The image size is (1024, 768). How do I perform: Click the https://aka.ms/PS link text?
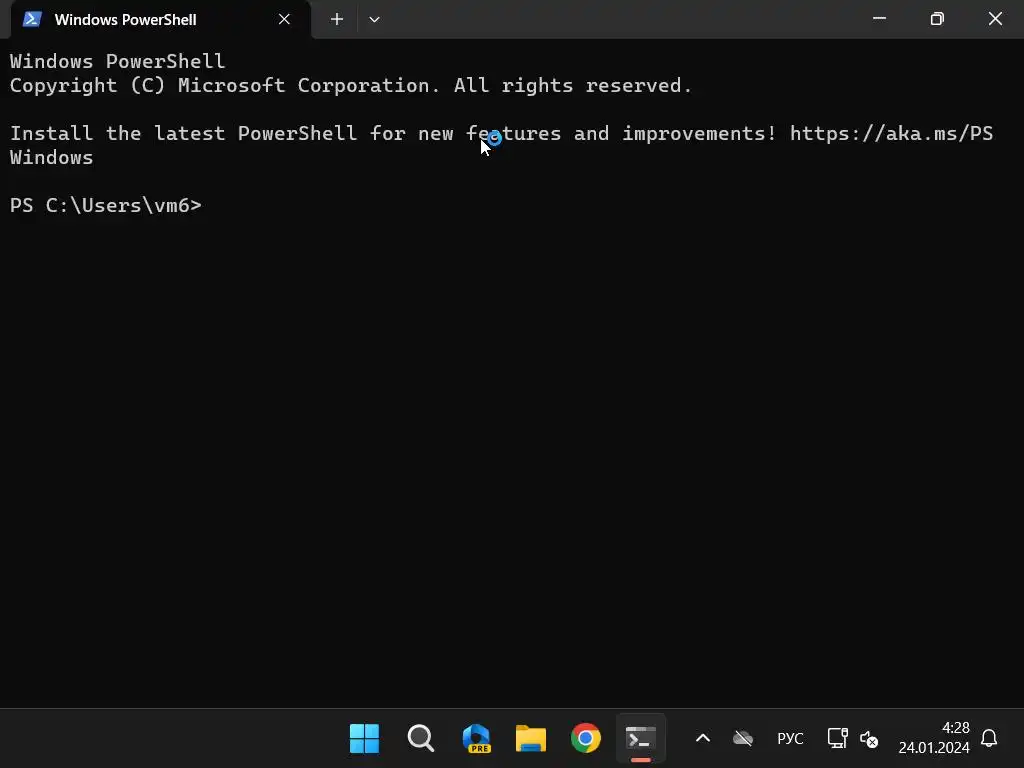891,133
